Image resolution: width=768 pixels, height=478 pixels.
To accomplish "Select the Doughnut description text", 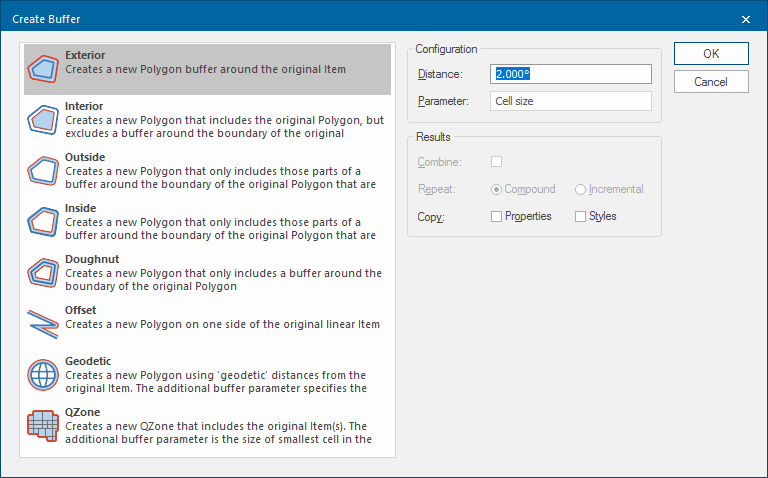I will (x=223, y=280).
